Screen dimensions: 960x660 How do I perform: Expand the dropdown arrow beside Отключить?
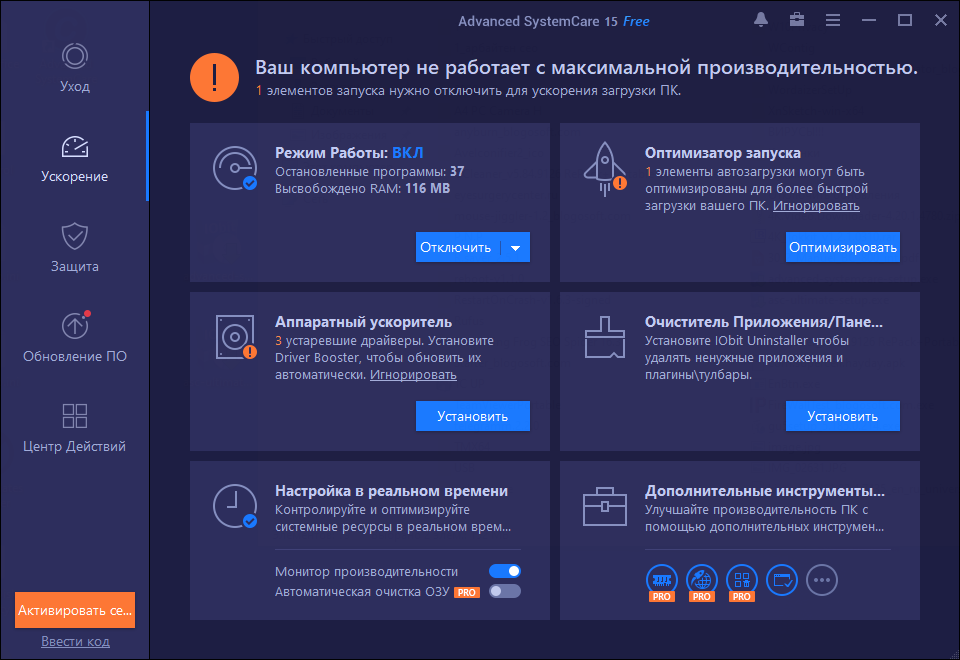point(516,247)
